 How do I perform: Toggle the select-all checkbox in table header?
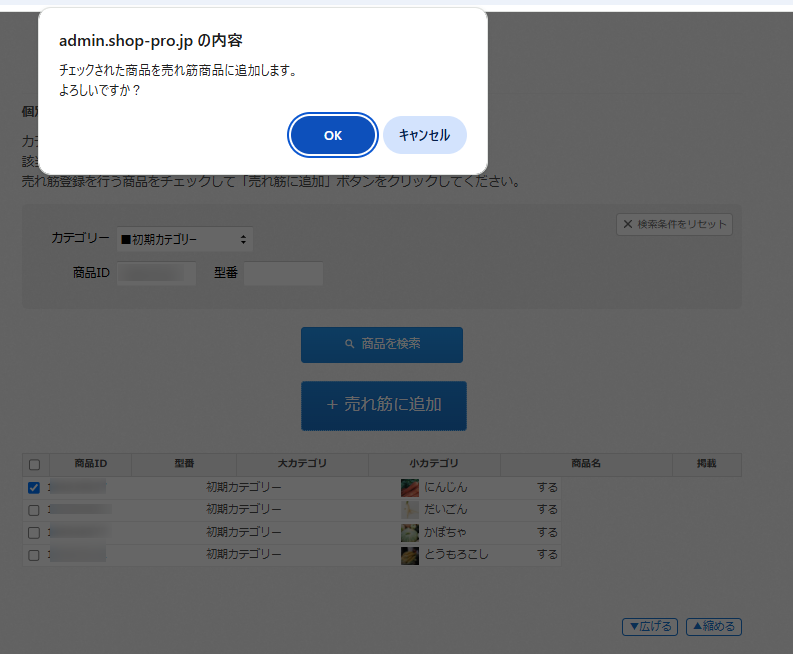pos(34,465)
